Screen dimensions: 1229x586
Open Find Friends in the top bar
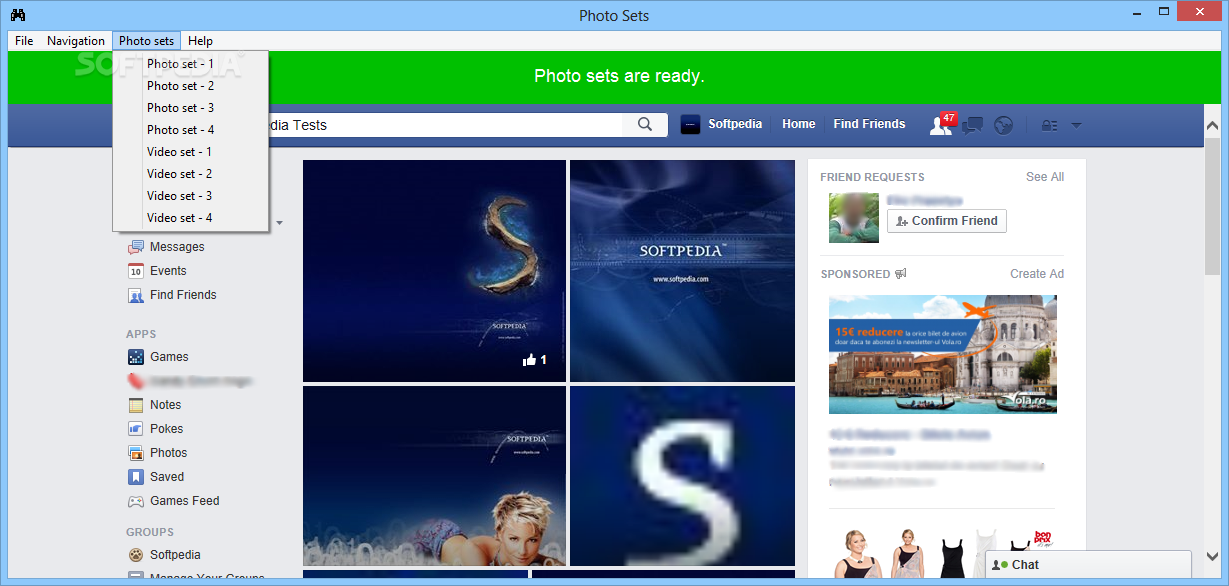(869, 124)
